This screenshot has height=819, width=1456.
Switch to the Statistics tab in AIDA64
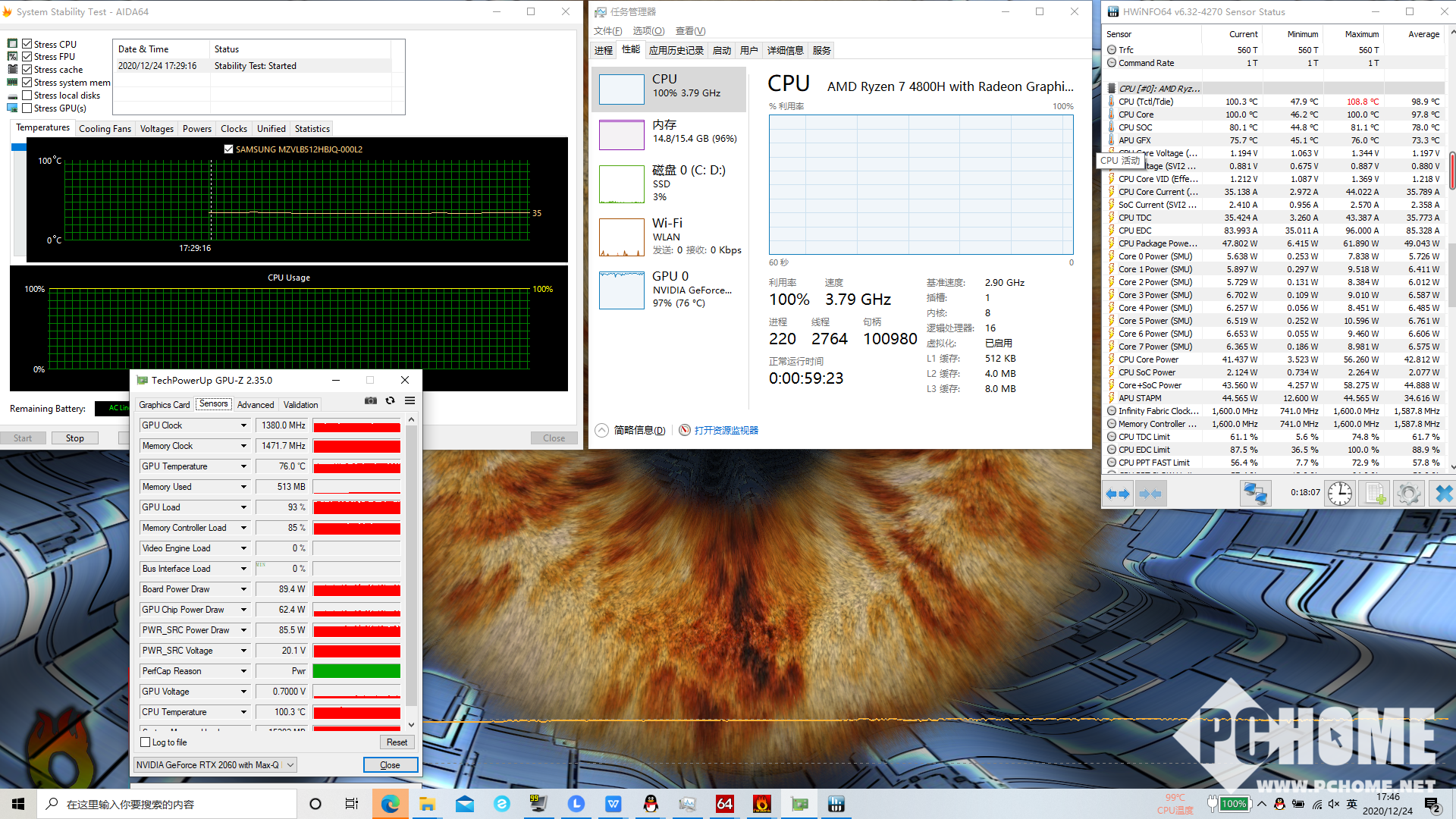[x=312, y=129]
